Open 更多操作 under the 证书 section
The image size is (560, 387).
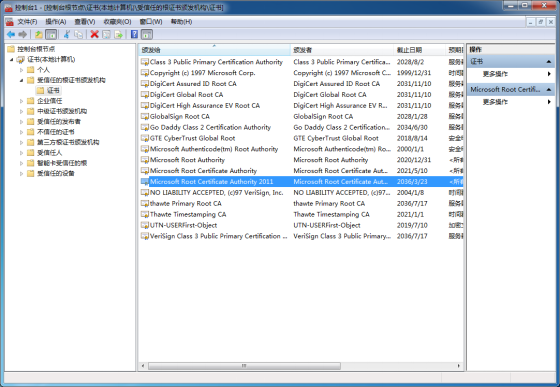pos(495,74)
